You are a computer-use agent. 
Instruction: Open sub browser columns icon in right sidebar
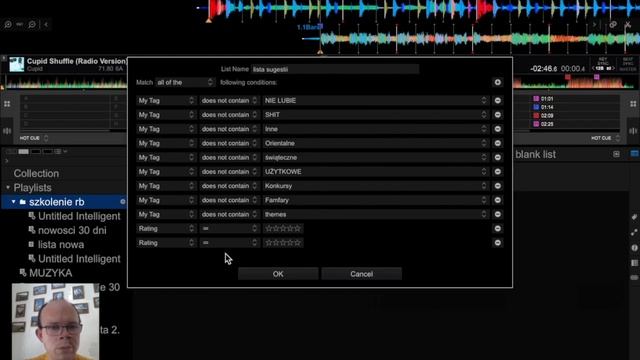tap(634, 263)
